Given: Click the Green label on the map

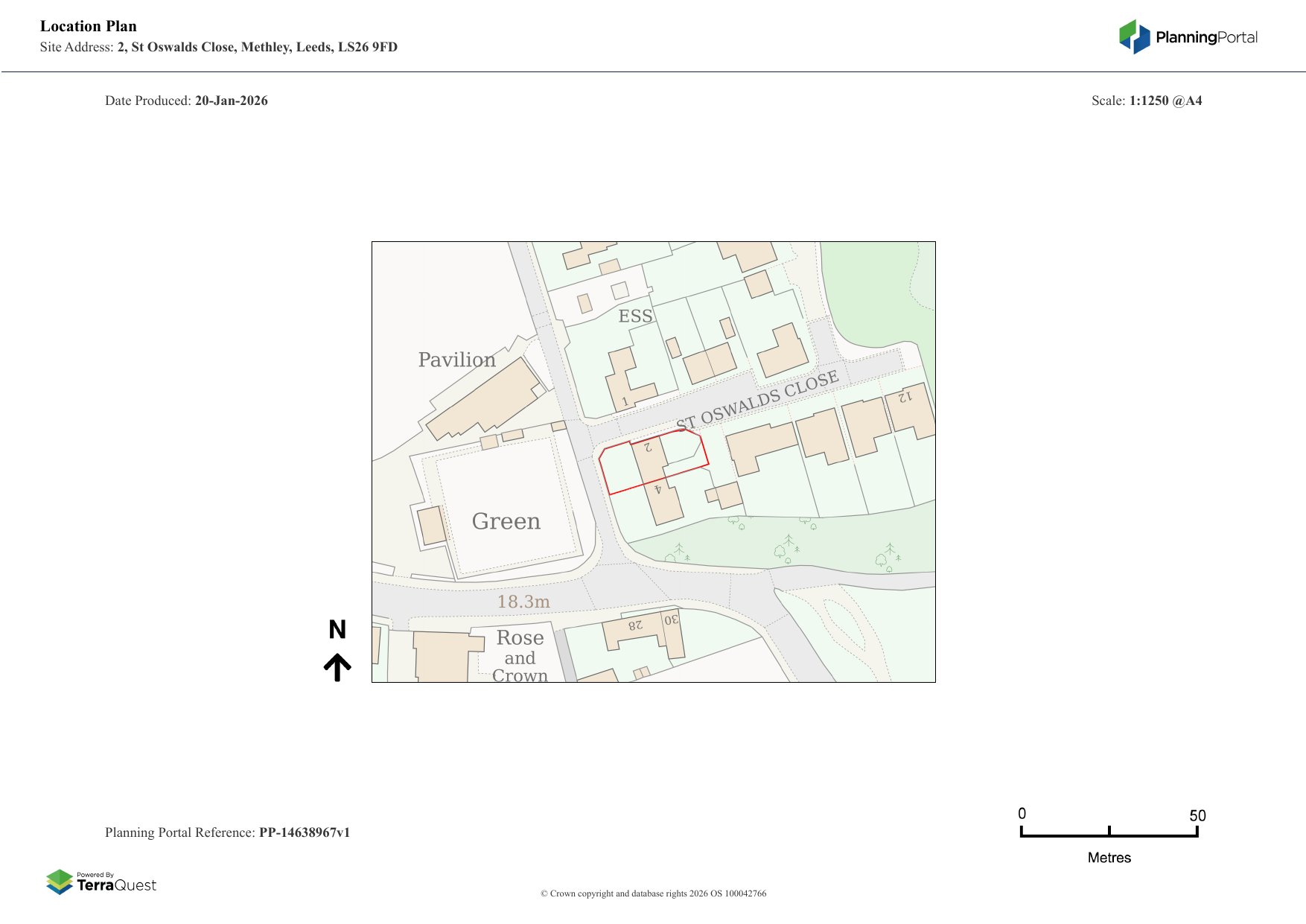Looking at the screenshot, I should [x=506, y=521].
